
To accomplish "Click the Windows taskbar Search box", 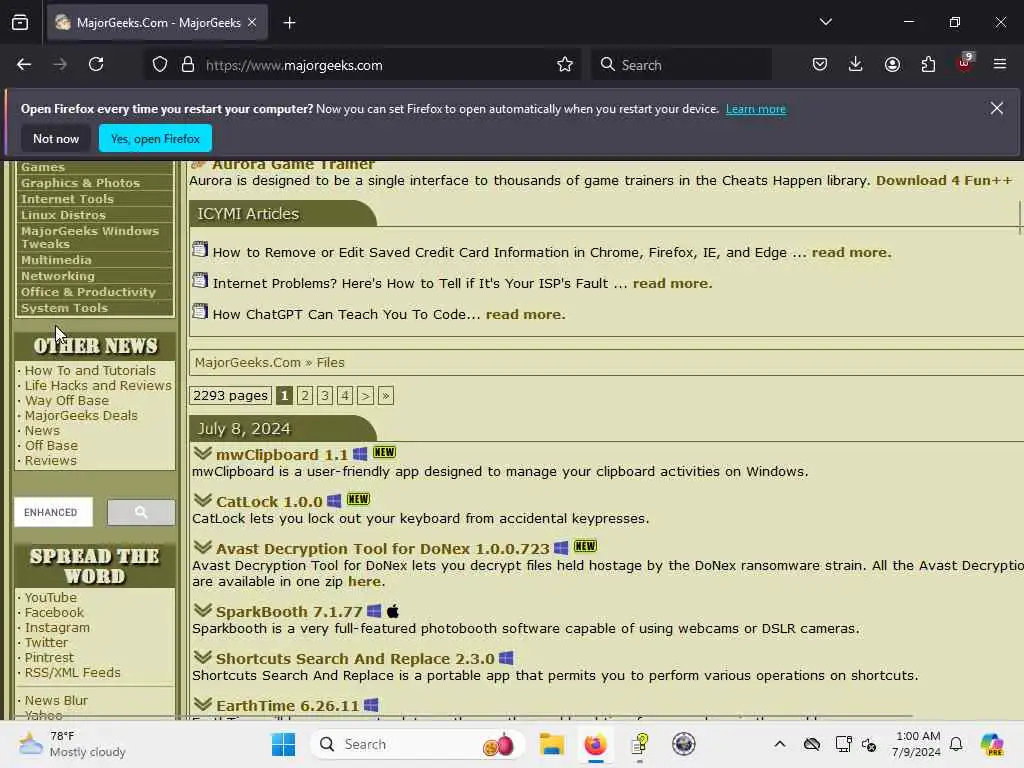I will (x=418, y=744).
